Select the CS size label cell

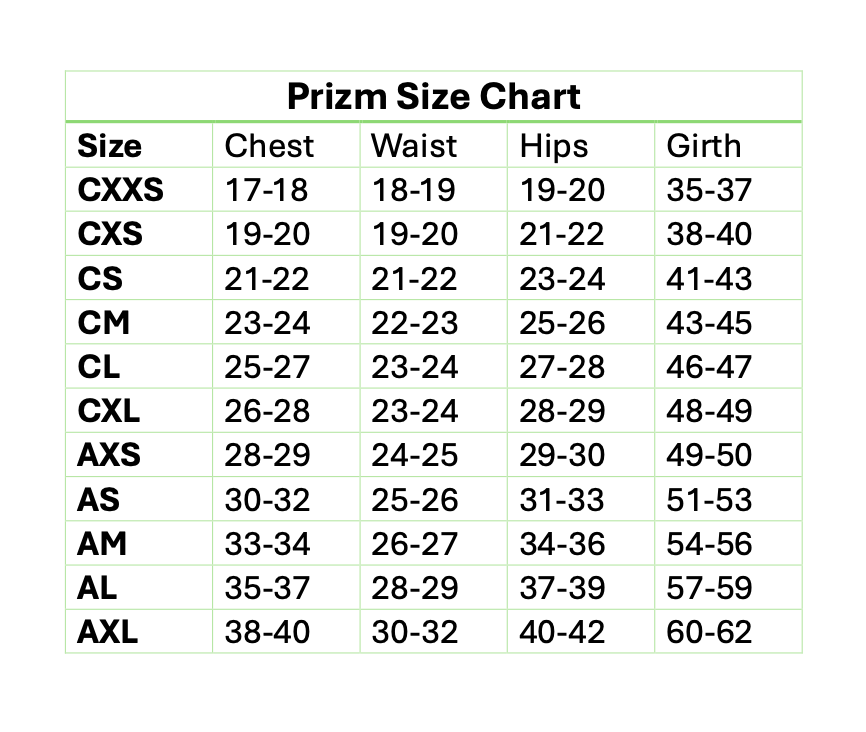tap(100, 278)
